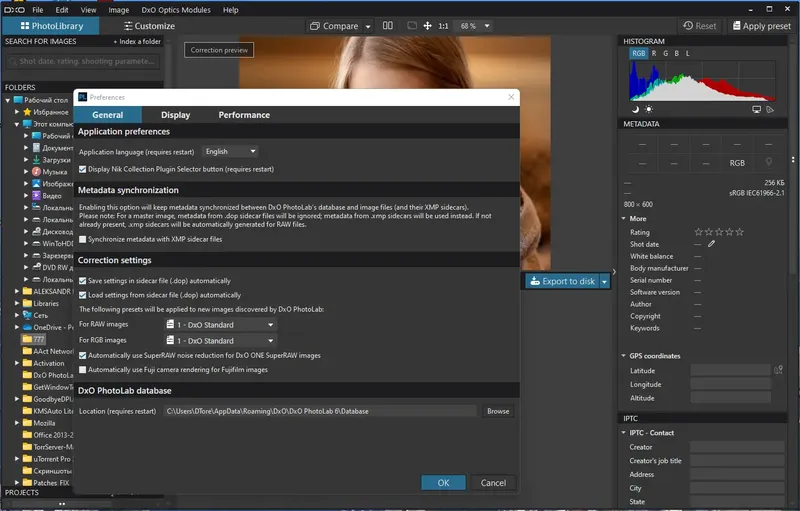Image resolution: width=800 pixels, height=511 pixels.
Task: Click the Correction preview button
Action: point(219,50)
